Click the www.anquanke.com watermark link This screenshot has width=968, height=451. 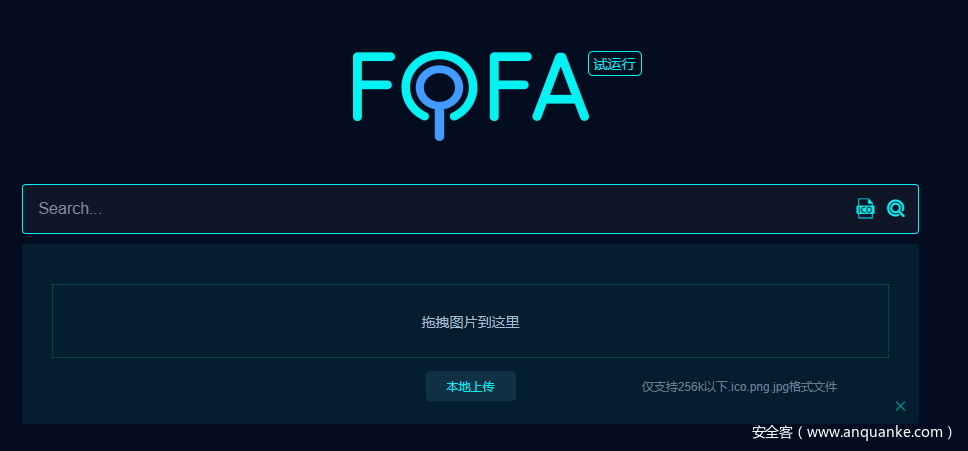874,432
